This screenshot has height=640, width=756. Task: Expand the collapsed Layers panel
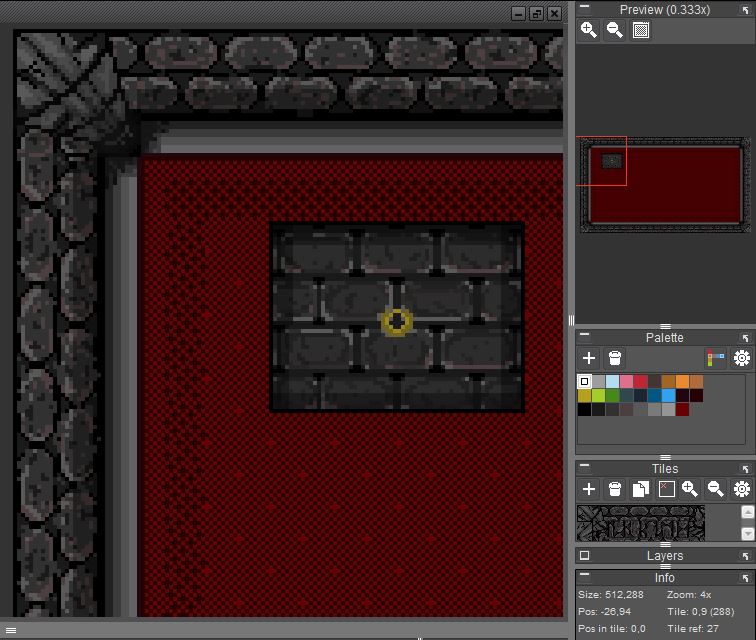point(585,556)
